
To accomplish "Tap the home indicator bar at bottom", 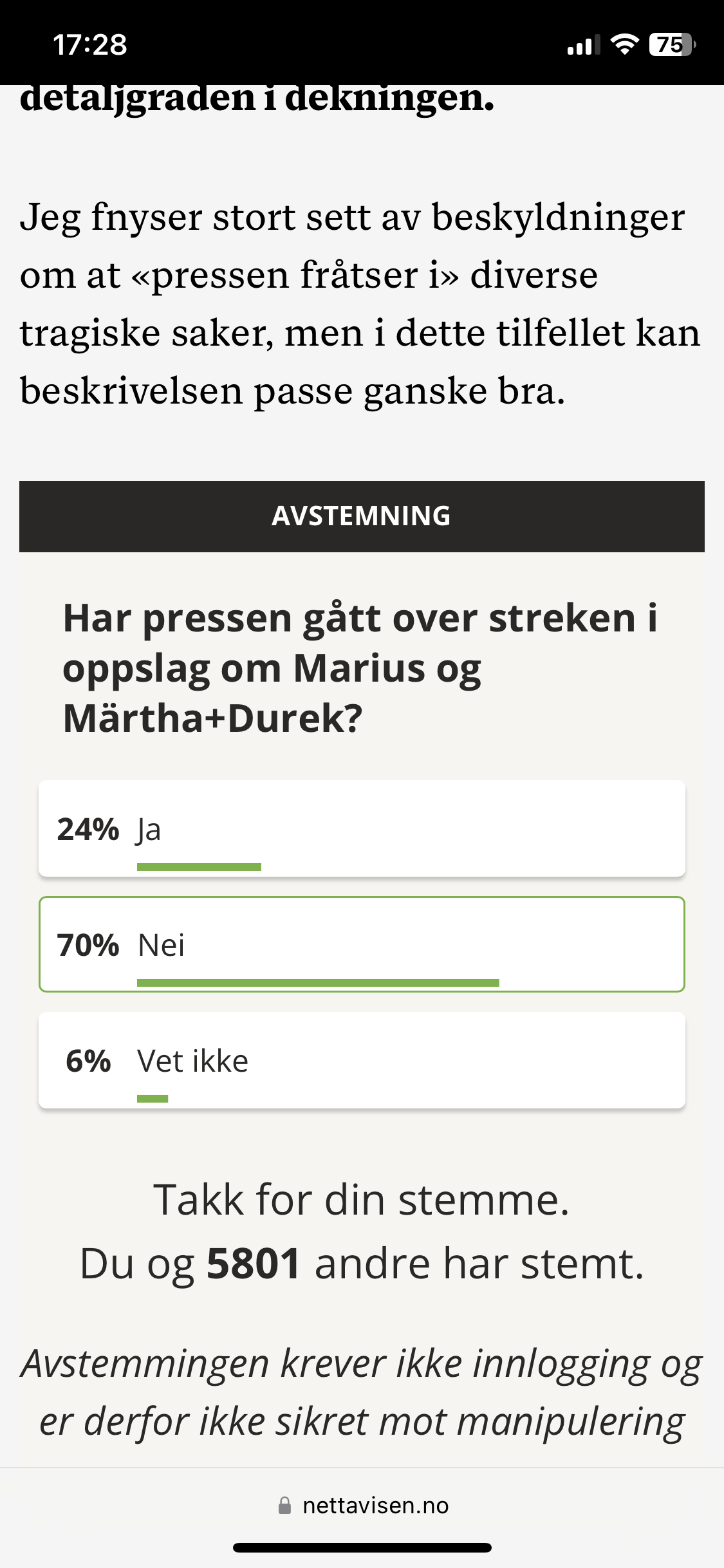I will [362, 1547].
